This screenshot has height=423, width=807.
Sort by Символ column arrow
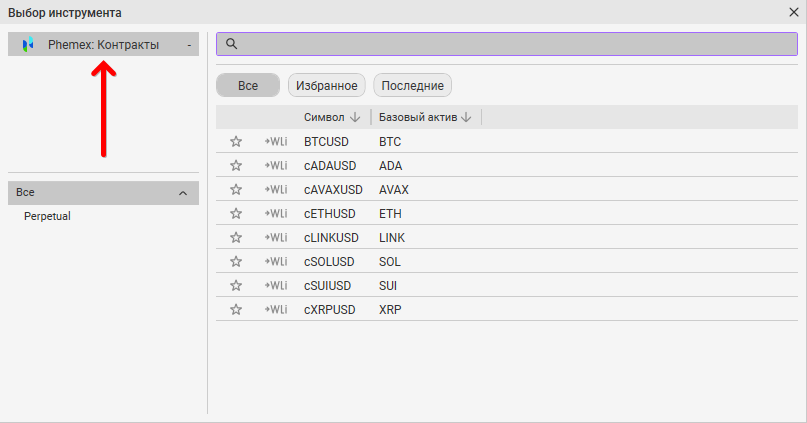click(355, 118)
